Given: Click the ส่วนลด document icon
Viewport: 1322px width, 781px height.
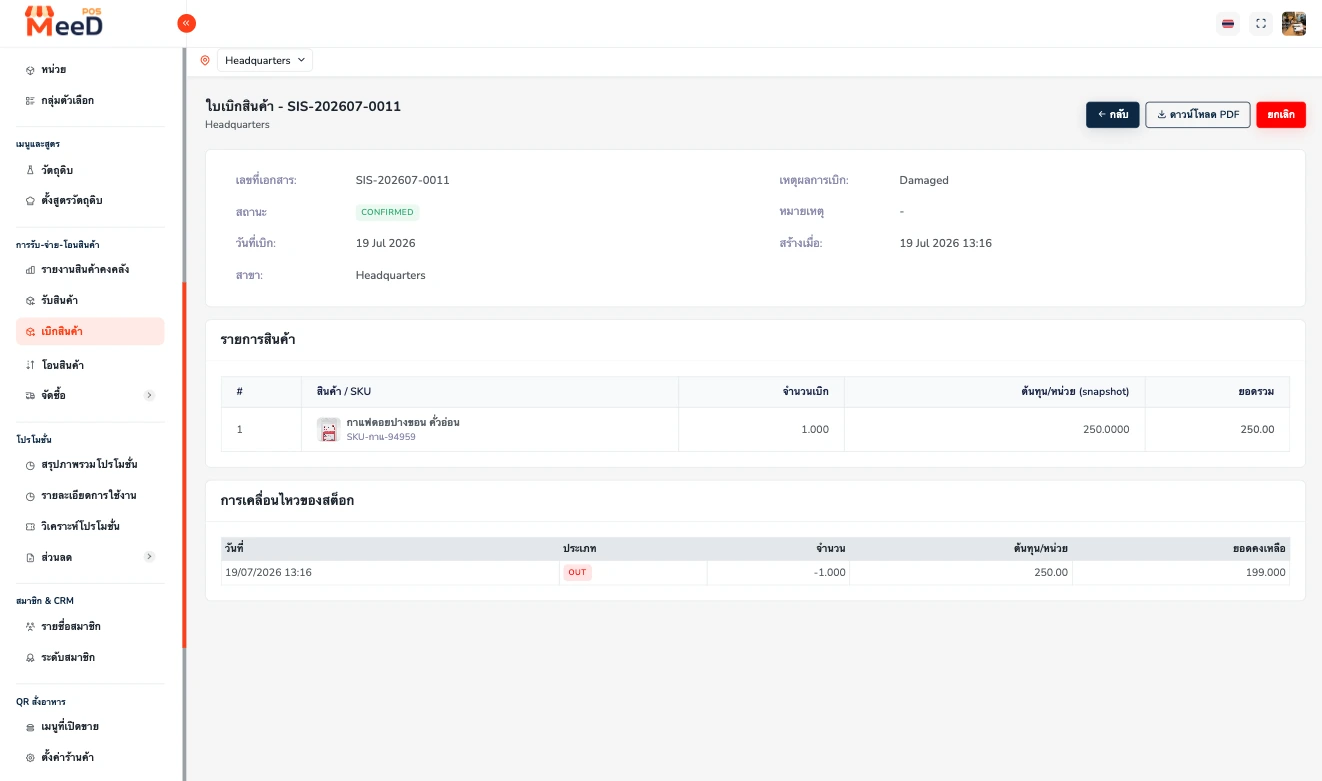Looking at the screenshot, I should pyautogui.click(x=30, y=556).
